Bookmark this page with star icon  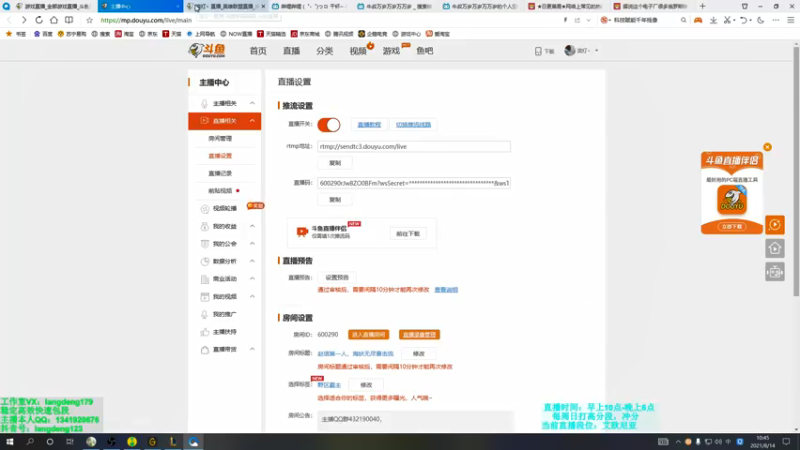89,20
